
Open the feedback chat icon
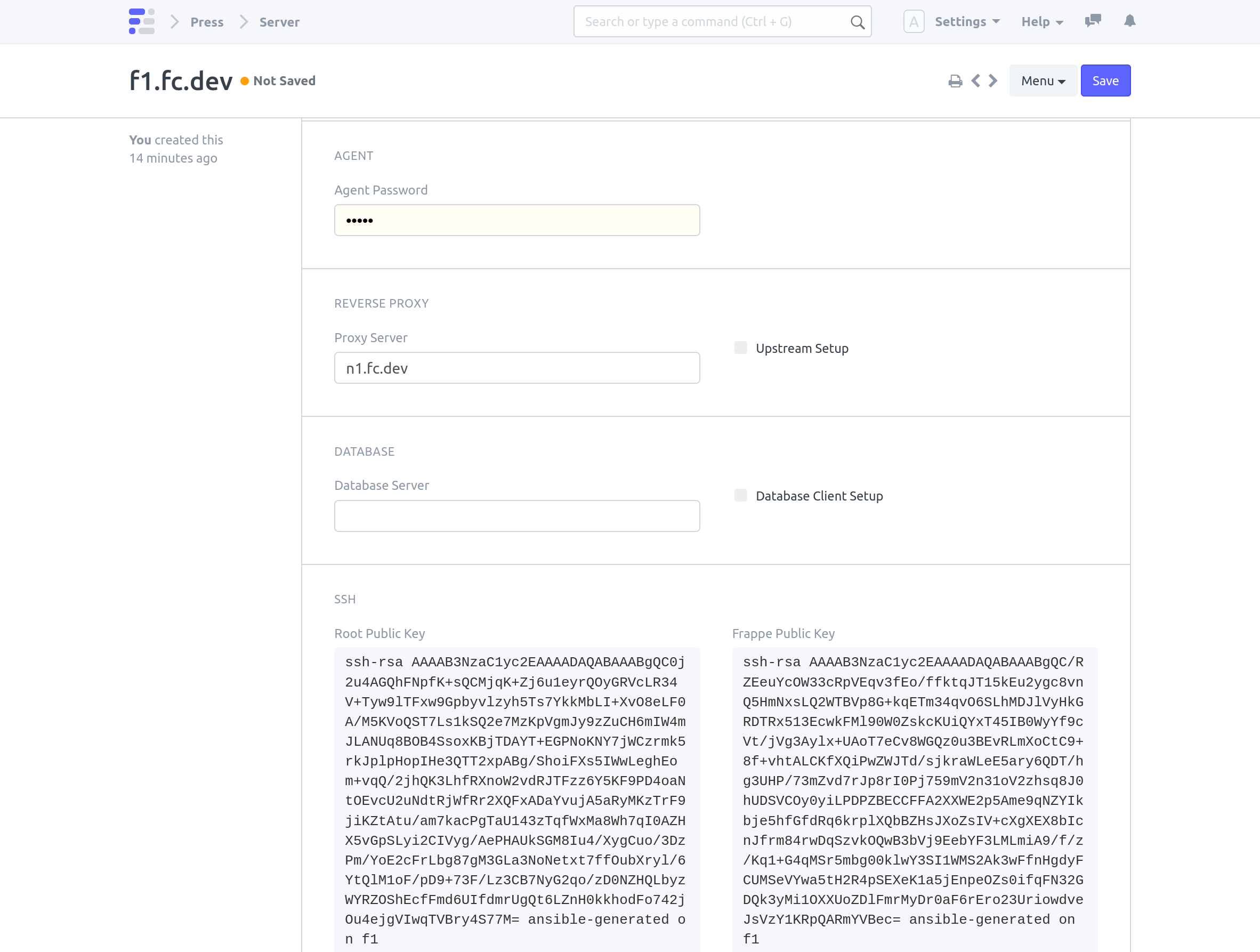pos(1093,21)
